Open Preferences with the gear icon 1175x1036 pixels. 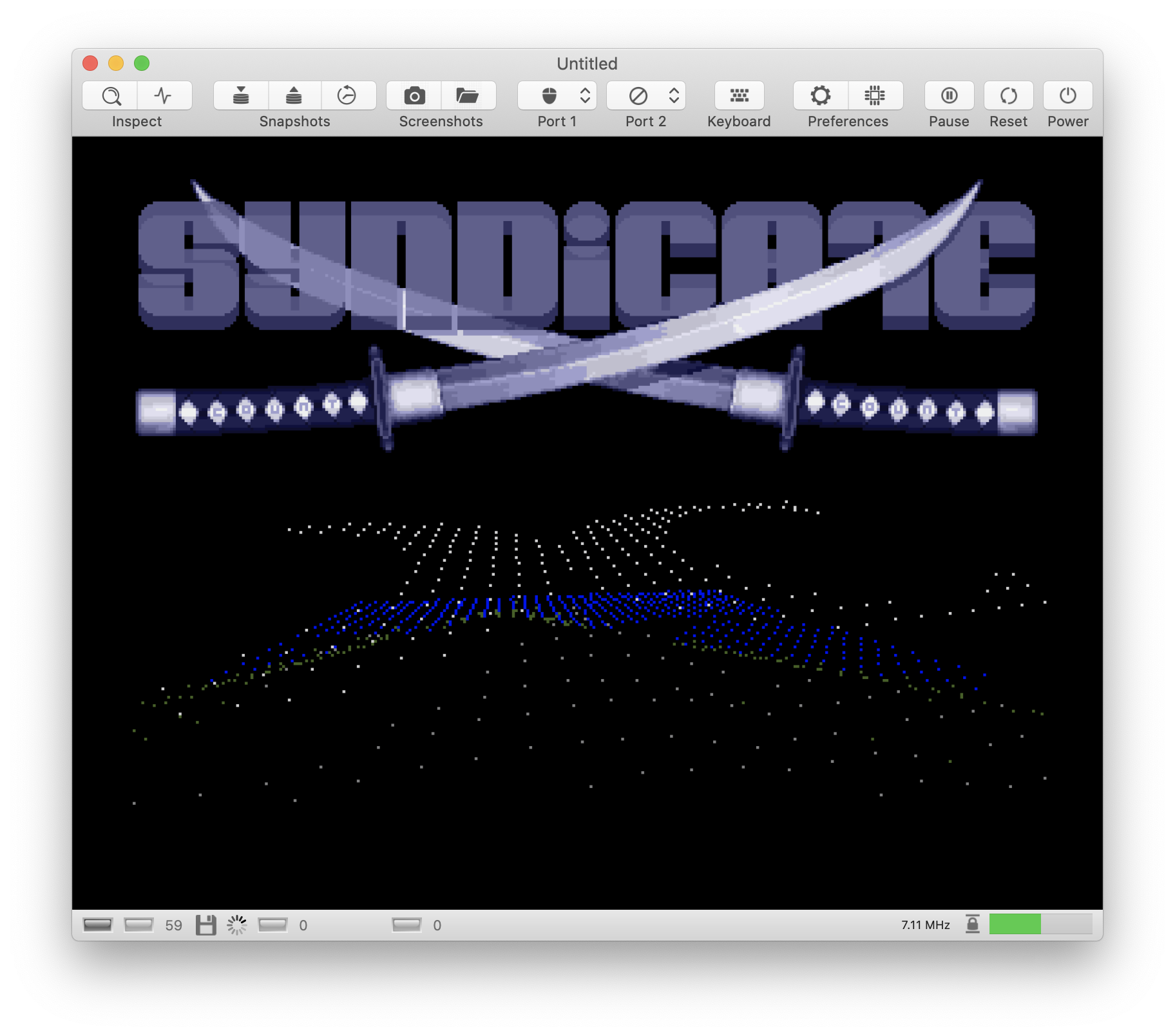(x=821, y=96)
